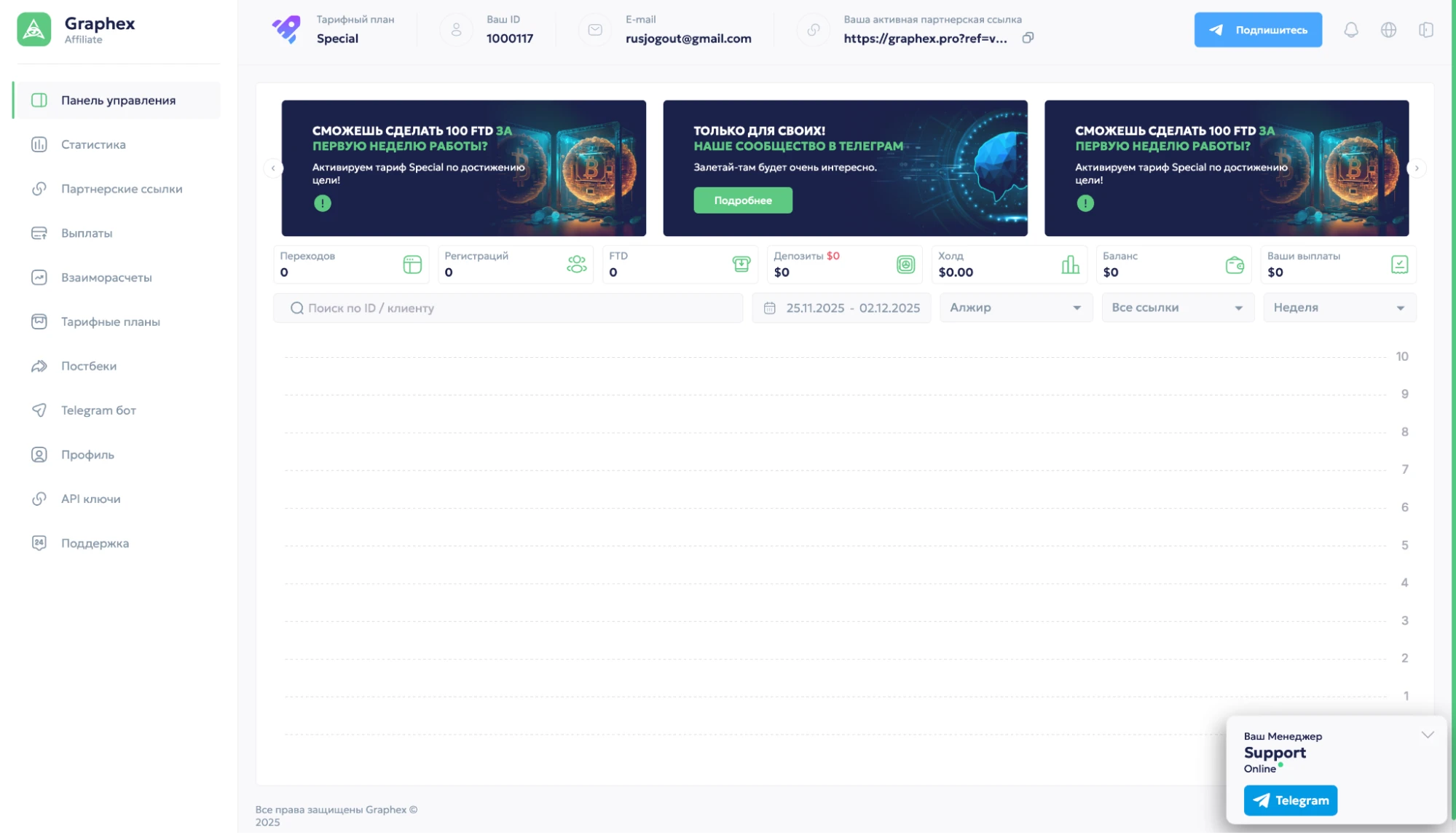Click the ID value 1000117

[x=510, y=39]
